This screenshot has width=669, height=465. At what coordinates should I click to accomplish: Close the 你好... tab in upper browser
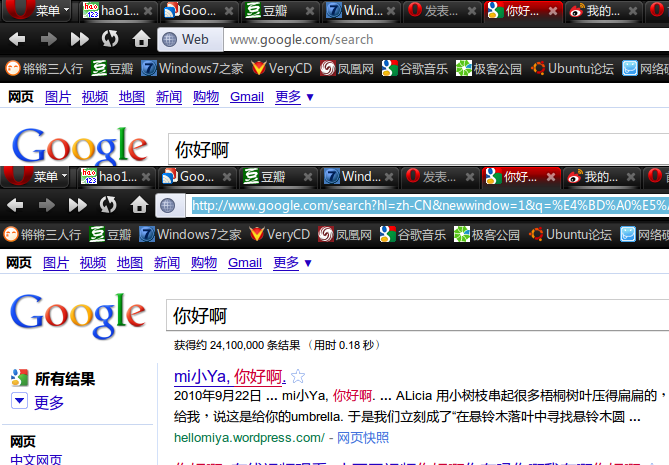coord(553,11)
